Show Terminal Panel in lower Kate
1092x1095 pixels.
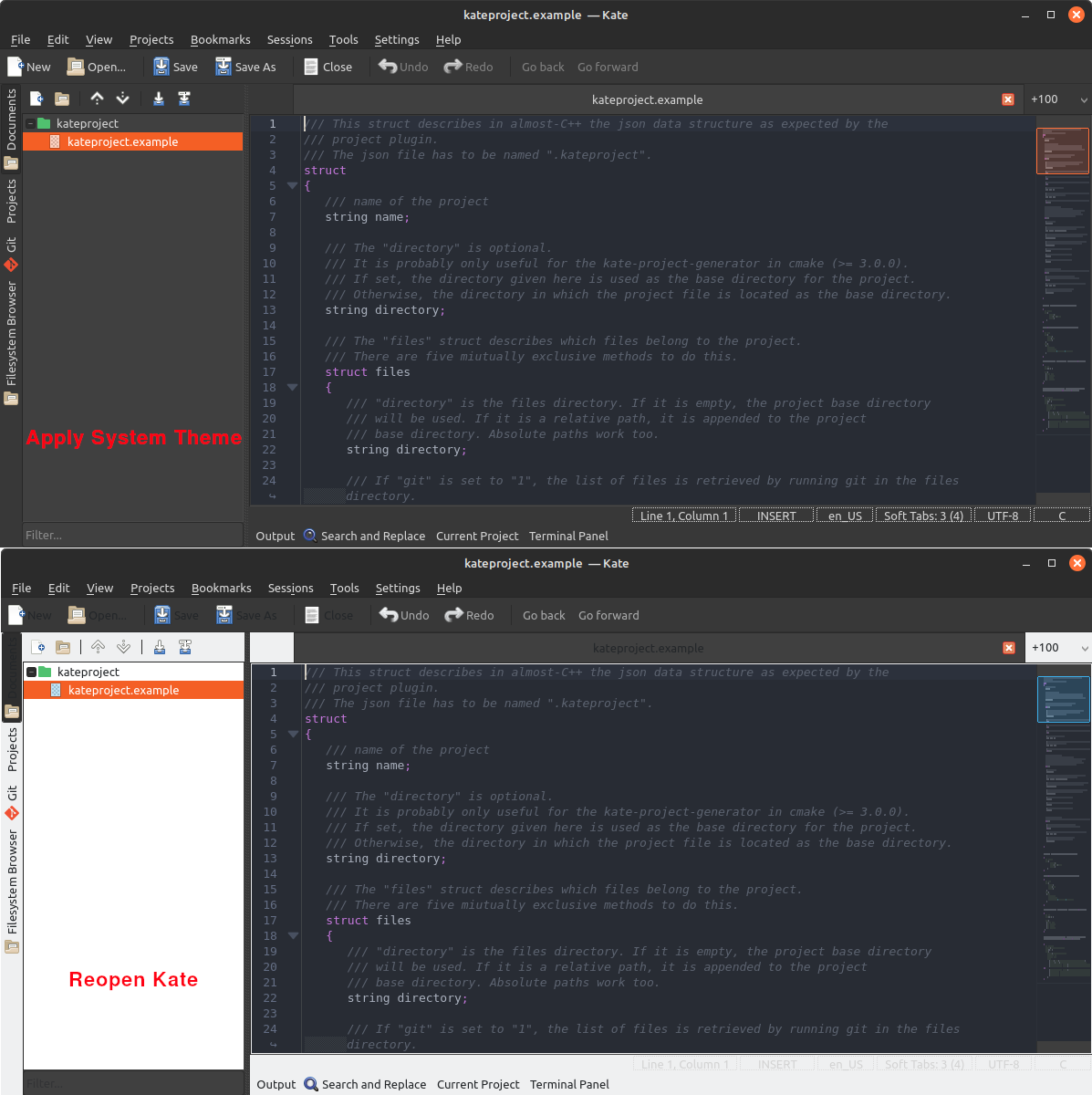click(569, 1084)
